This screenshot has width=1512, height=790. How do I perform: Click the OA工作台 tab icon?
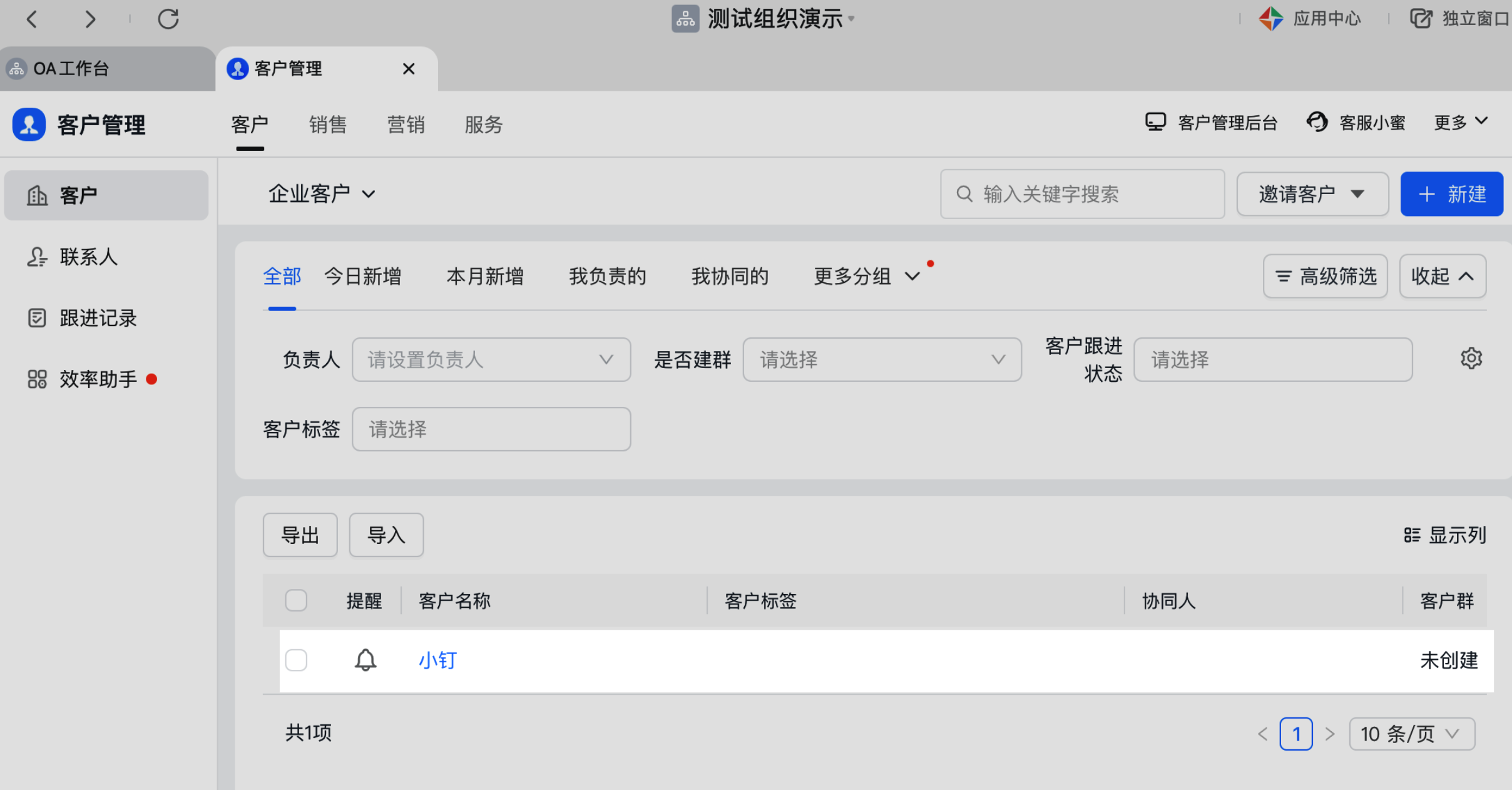(x=17, y=68)
